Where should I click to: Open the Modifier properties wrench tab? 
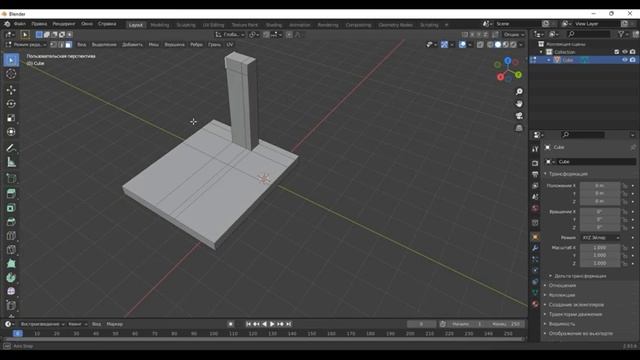pos(535,248)
